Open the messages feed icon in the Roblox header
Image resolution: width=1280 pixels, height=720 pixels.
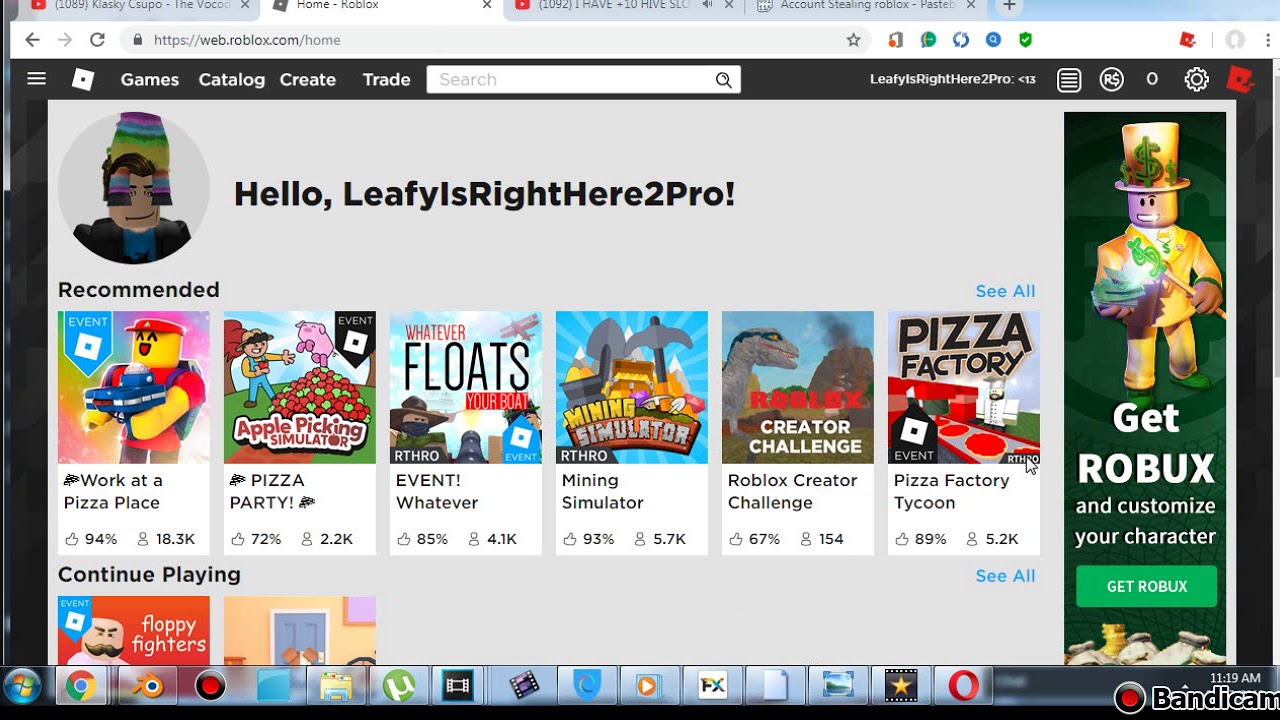point(1069,80)
